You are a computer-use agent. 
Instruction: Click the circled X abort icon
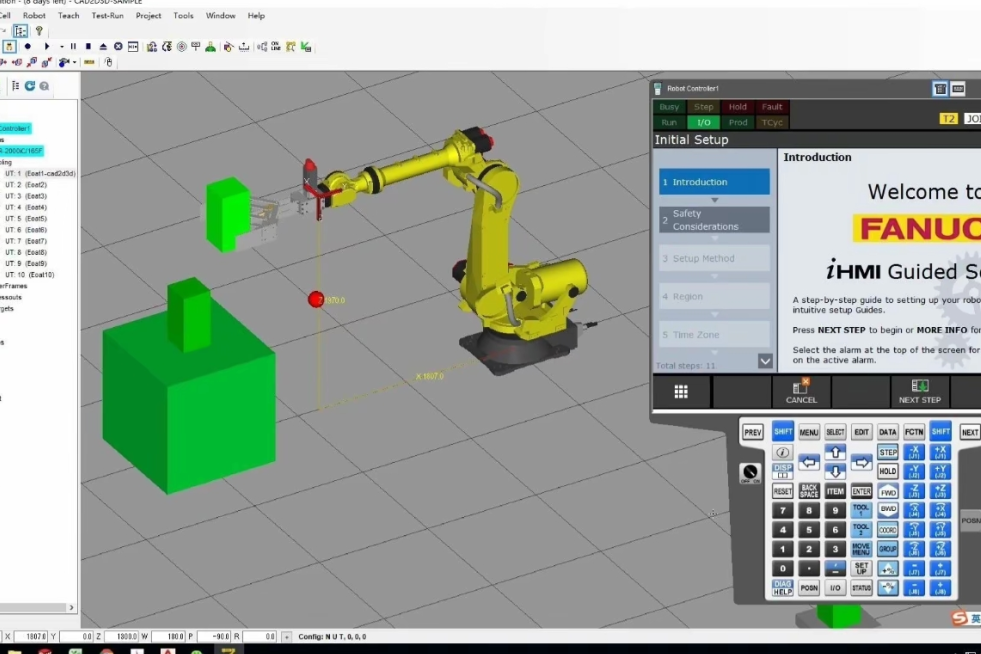pos(118,46)
